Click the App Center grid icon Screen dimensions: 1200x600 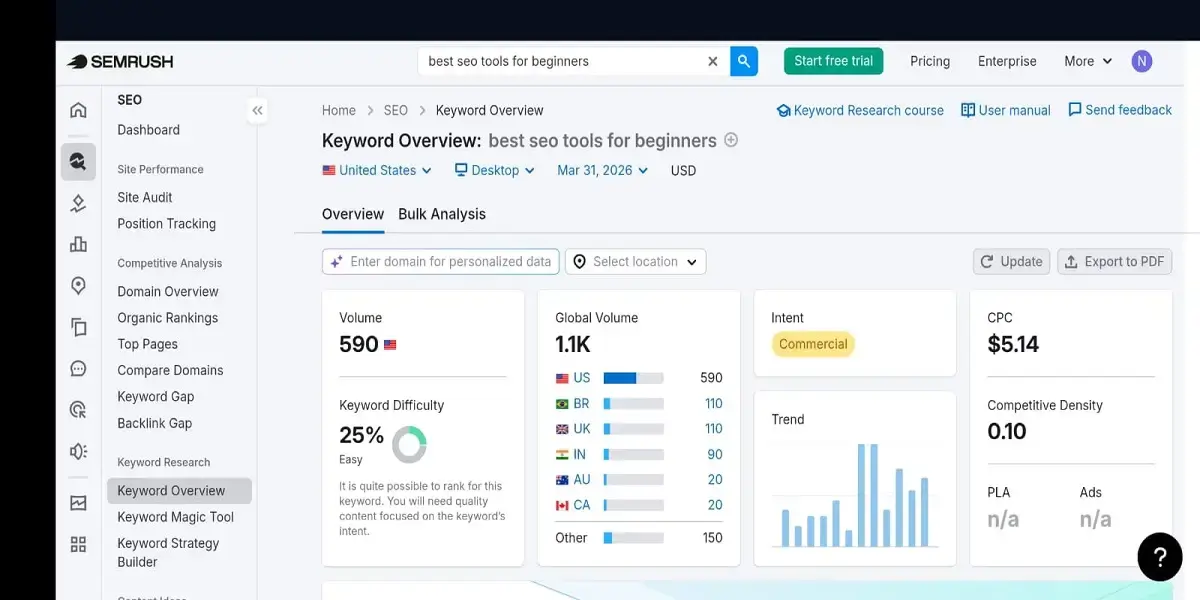tap(78, 543)
